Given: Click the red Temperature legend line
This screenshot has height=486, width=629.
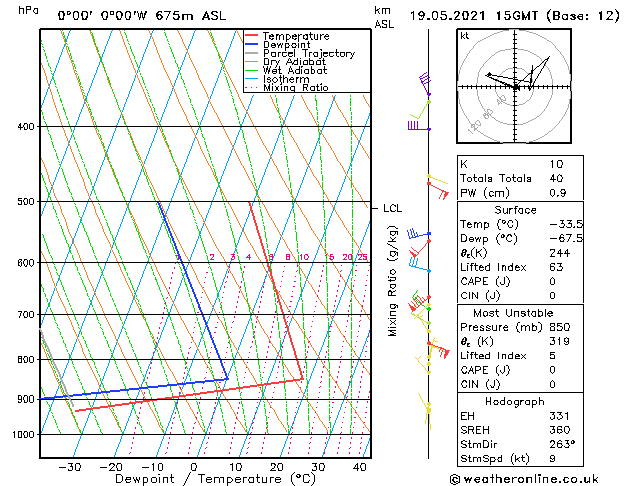Looking at the screenshot, I should click(252, 36).
